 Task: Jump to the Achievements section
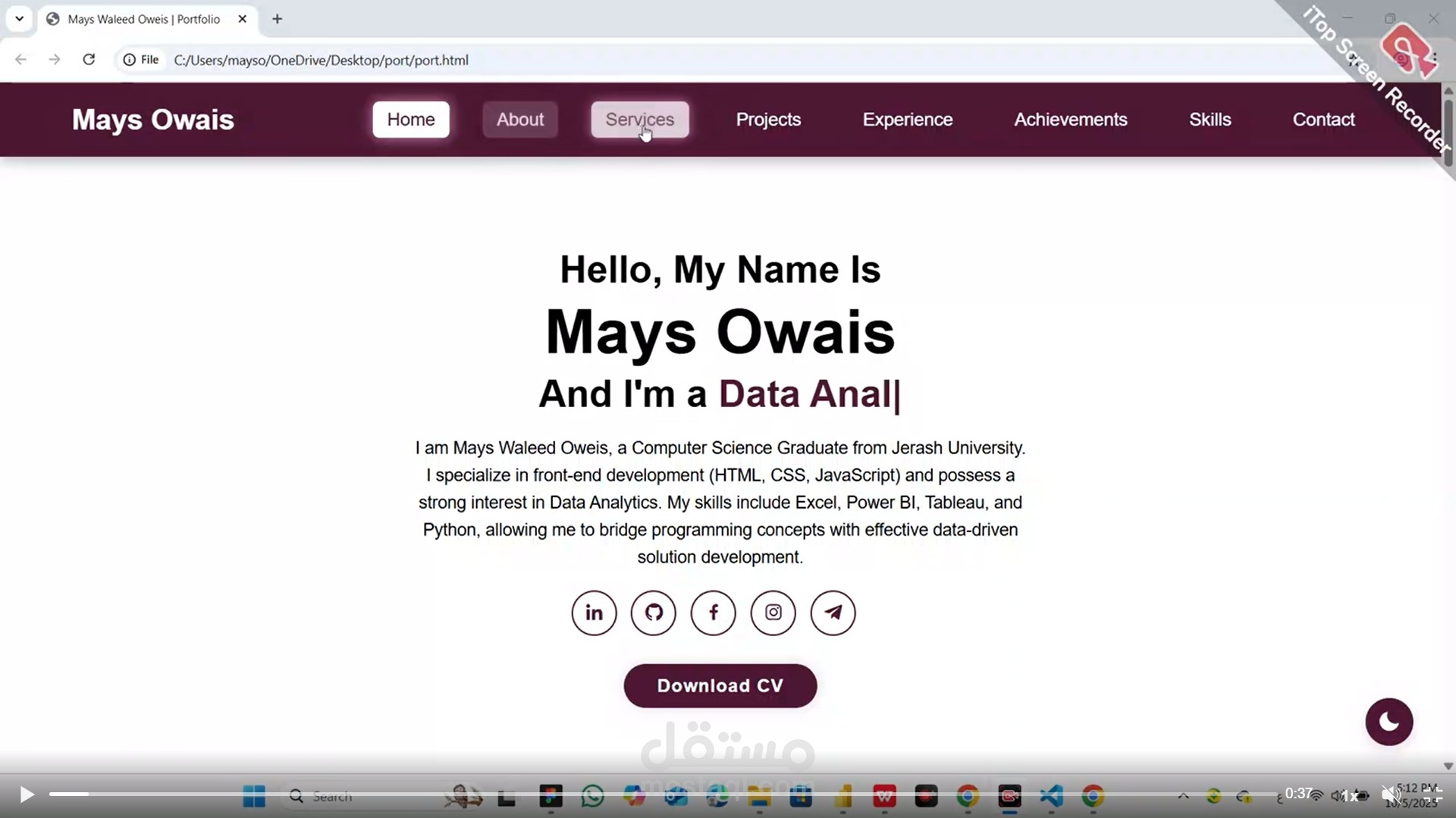point(1071,120)
